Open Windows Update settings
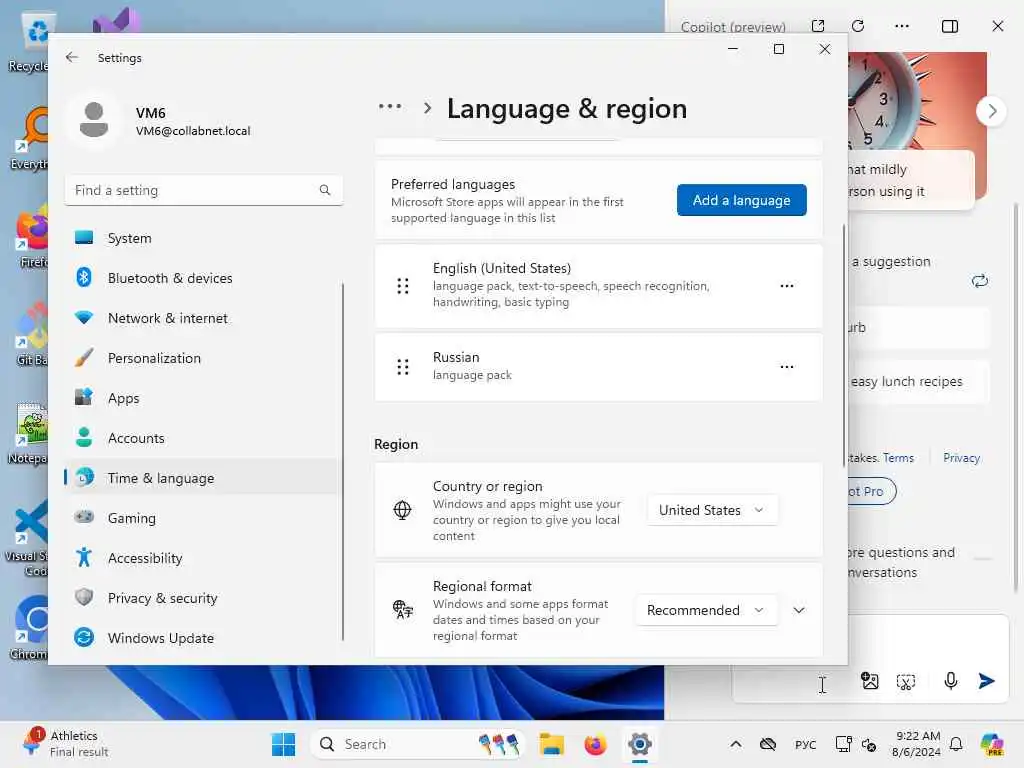1024x768 pixels. point(203,638)
